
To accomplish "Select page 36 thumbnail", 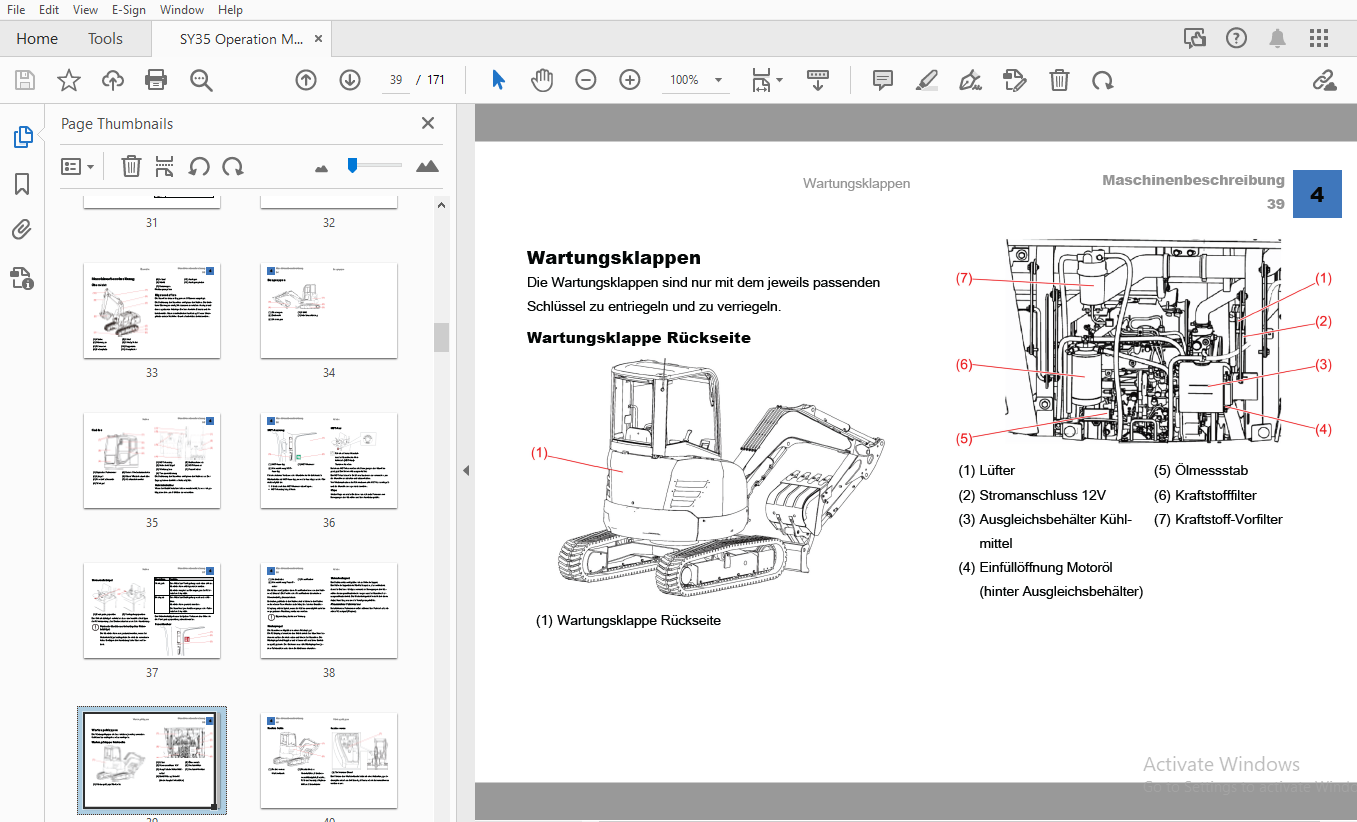I will point(329,460).
